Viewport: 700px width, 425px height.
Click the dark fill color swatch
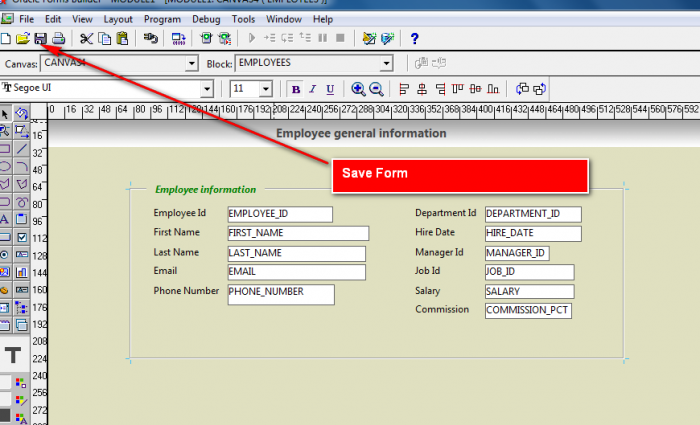pyautogui.click(x=6, y=415)
